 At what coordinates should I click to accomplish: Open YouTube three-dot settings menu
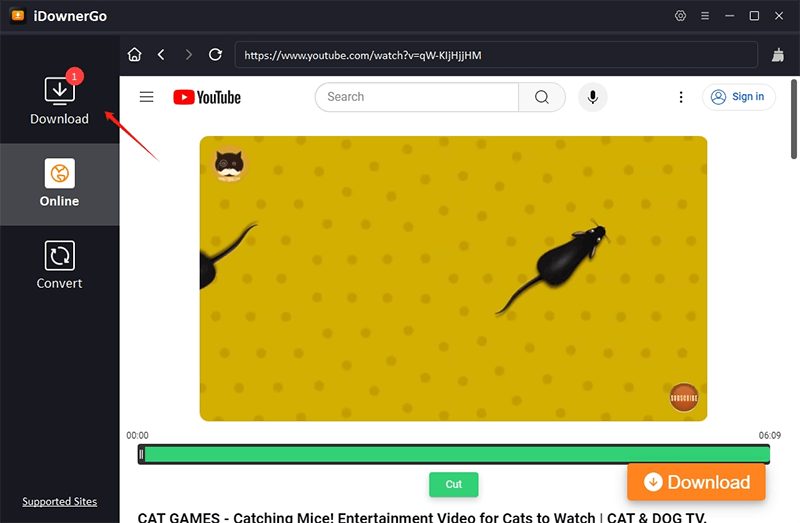pos(681,97)
